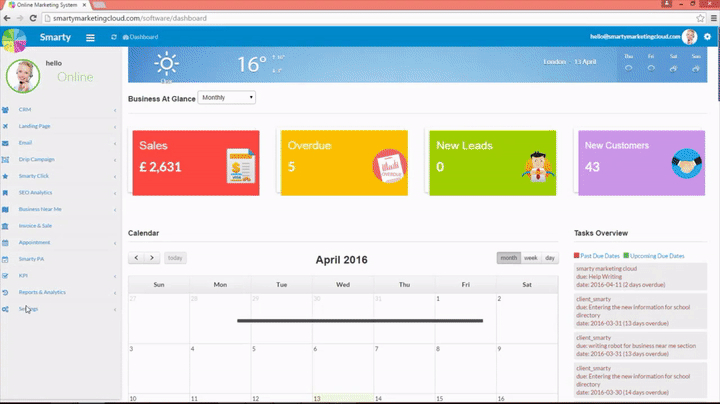Switch the calendar to day view
Viewport: 720px width, 404px height.
550,258
